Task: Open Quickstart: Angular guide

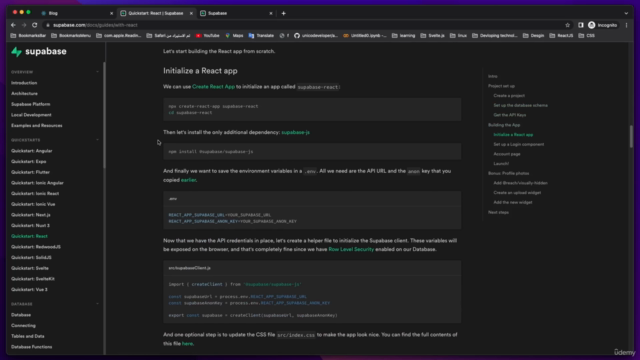Action: click(x=32, y=151)
